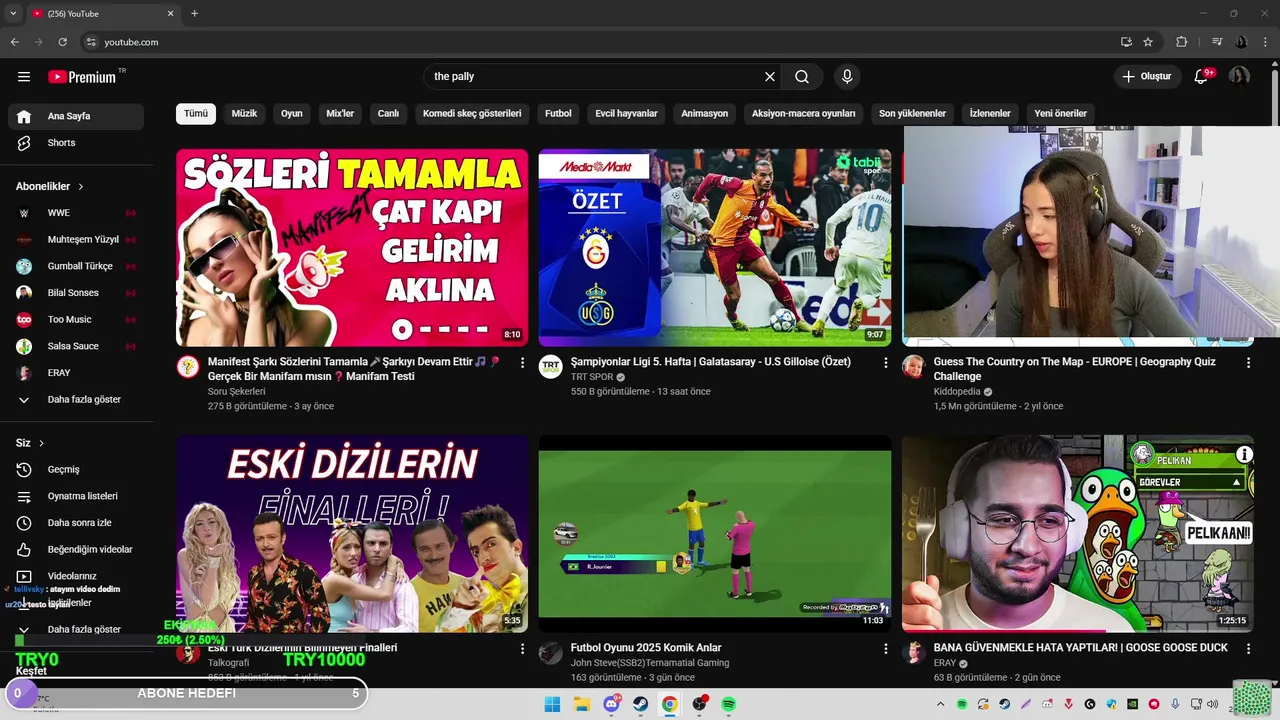Screen dimensions: 1280x720
Task: Select the Yeni öneriler chip
Action: click(1060, 114)
